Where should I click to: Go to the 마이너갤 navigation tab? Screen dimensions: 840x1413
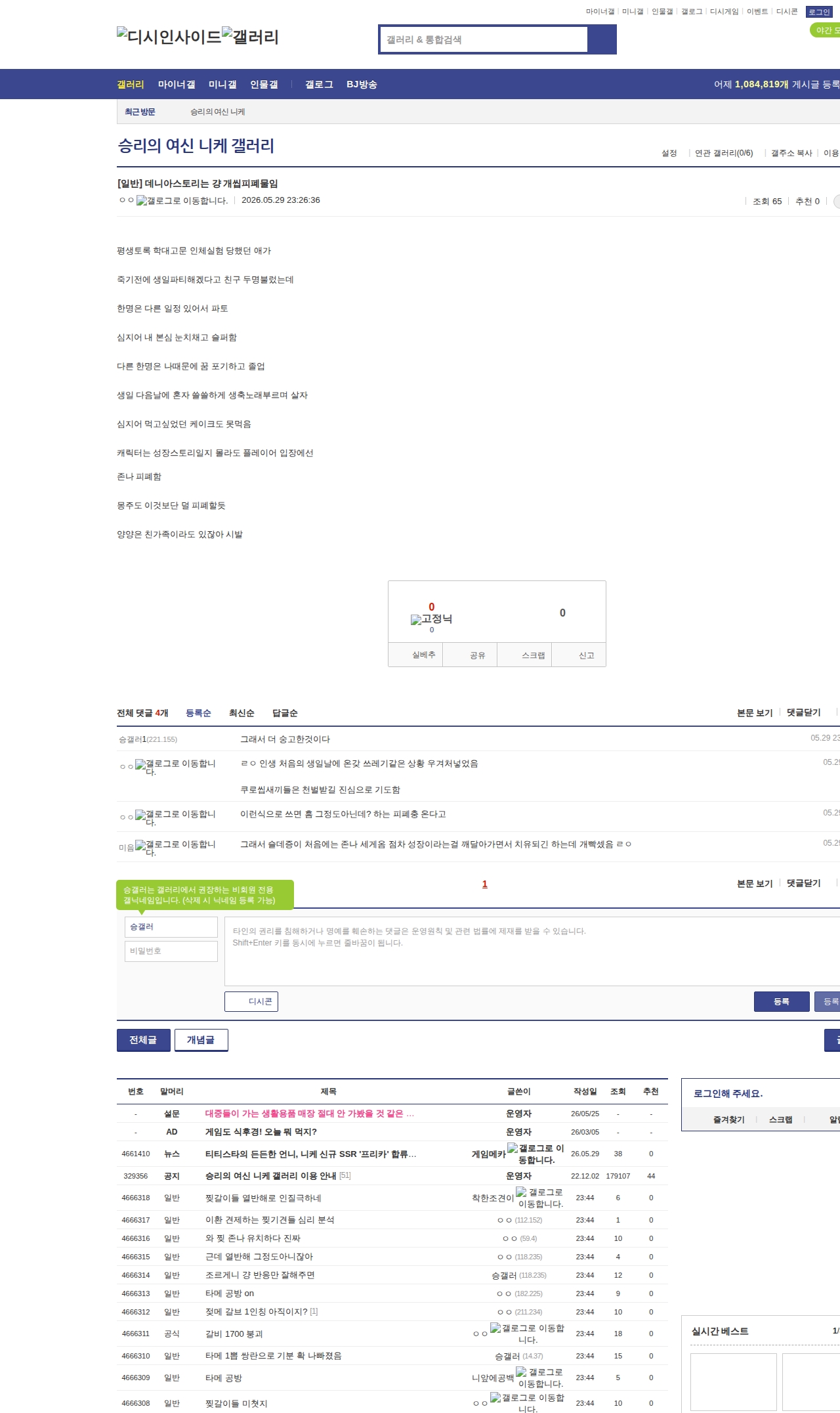coord(177,84)
